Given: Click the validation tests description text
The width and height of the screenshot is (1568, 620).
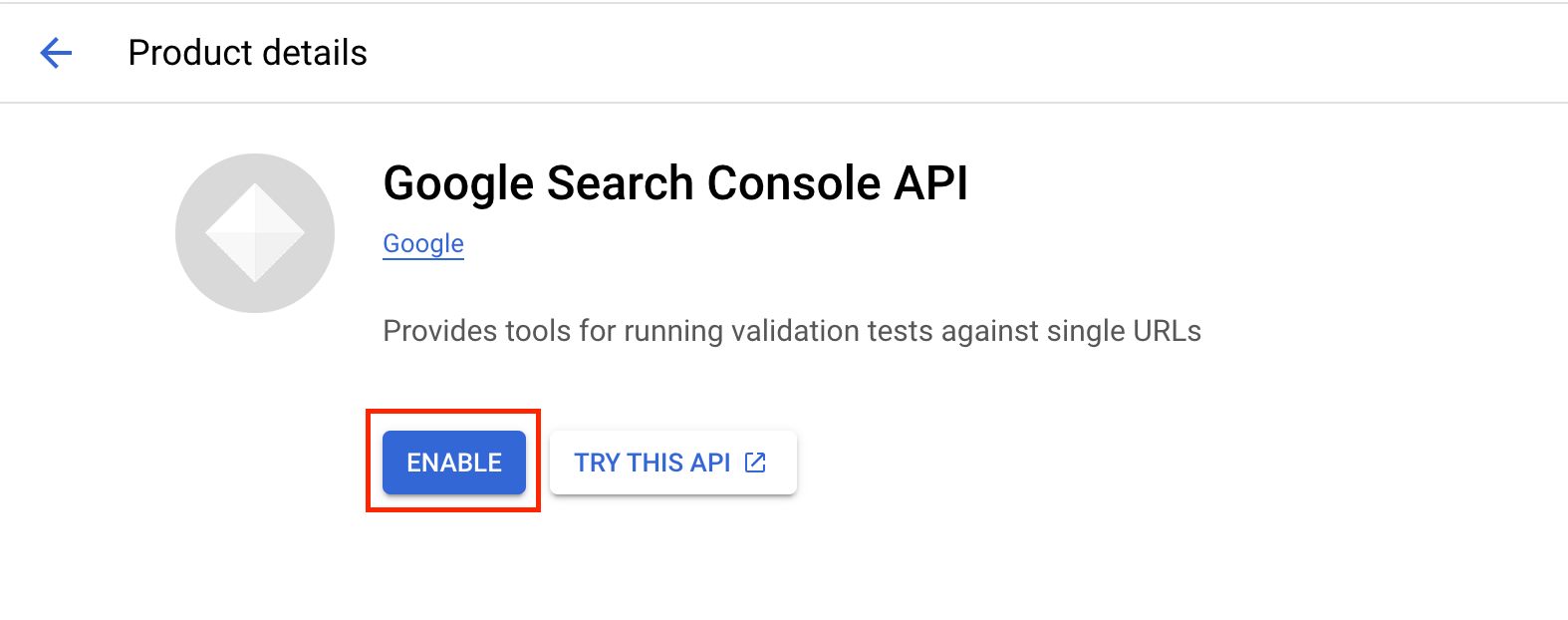Looking at the screenshot, I should (792, 331).
